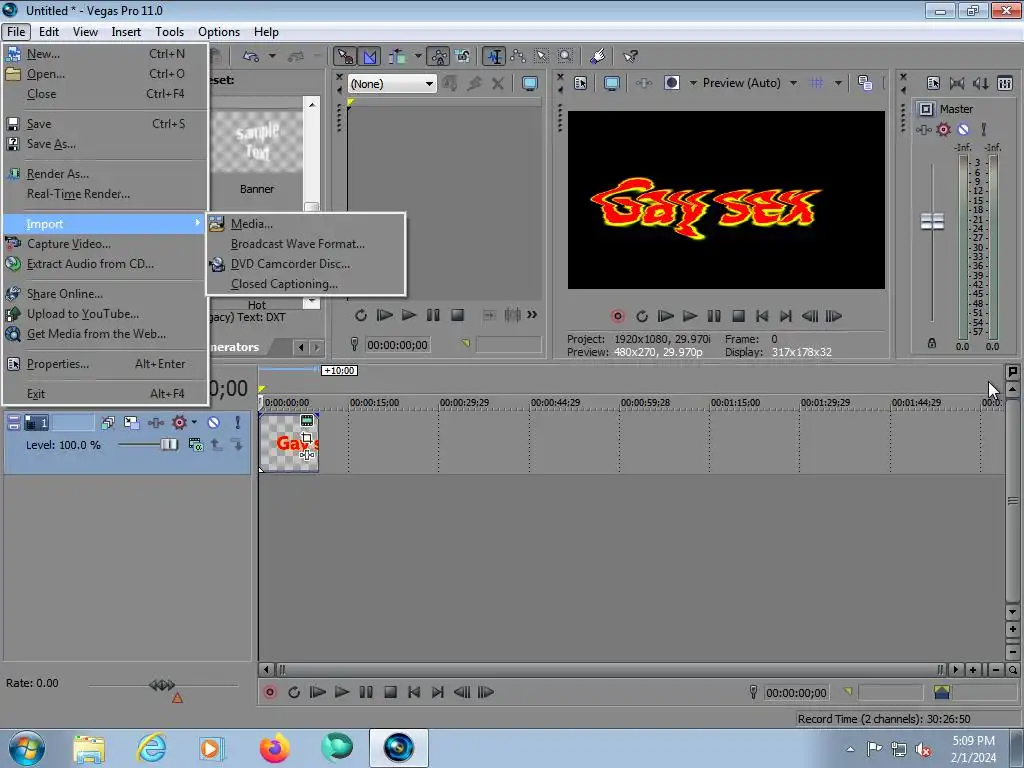Click Make Compositing Parent icon on track
1024x768 pixels.
click(x=216, y=445)
